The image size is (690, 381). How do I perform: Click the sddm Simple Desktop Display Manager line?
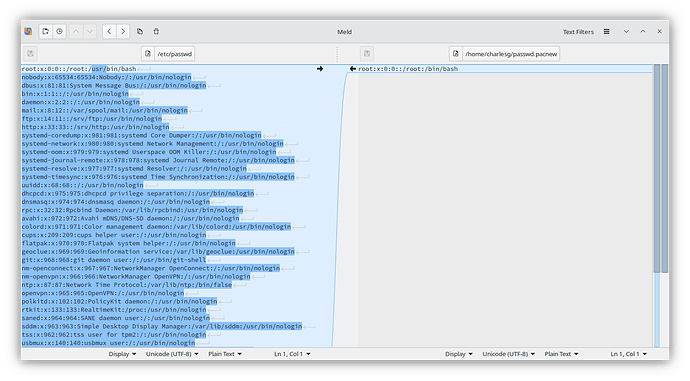(x=162, y=326)
